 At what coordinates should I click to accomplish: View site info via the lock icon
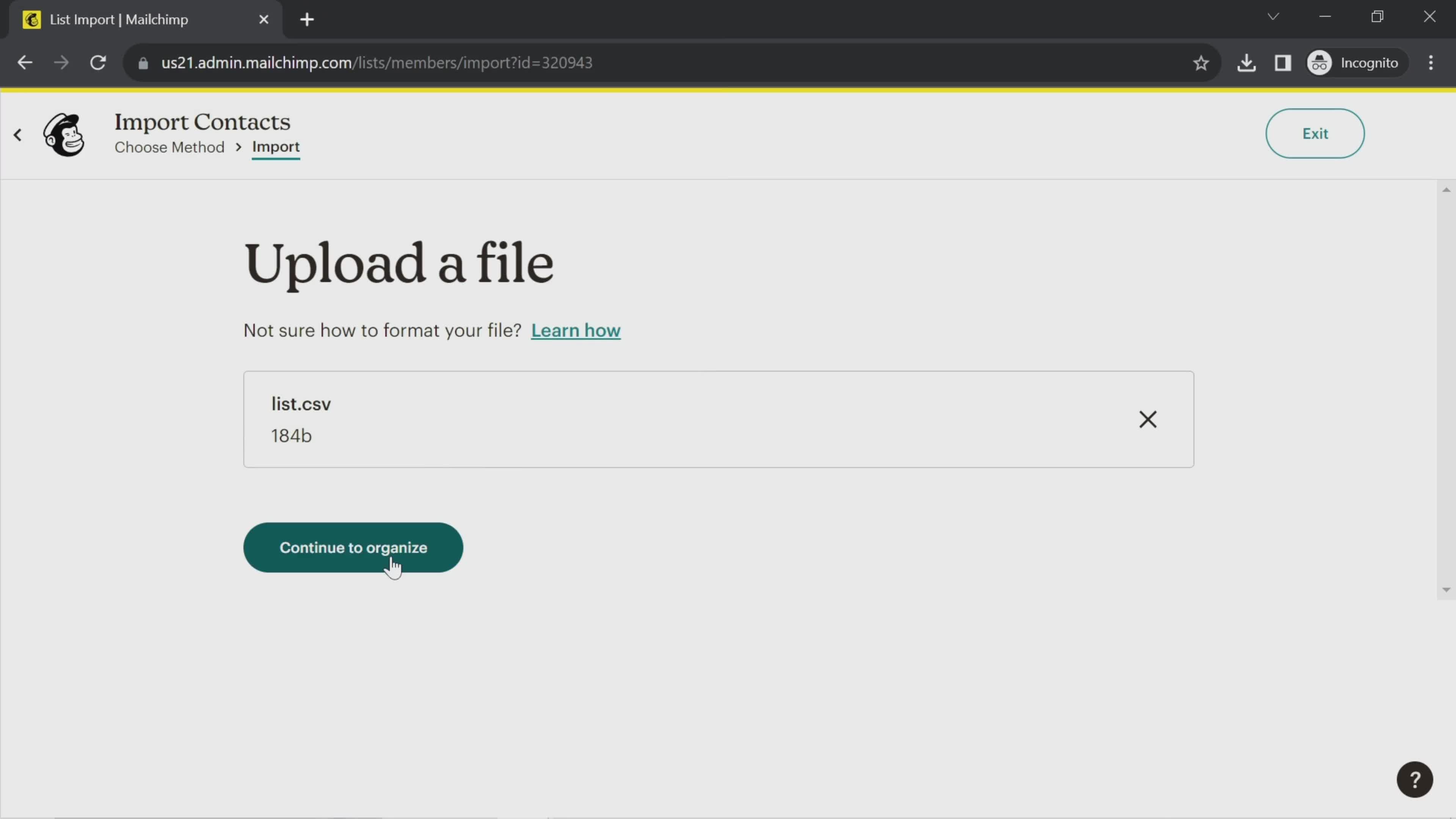(x=143, y=63)
